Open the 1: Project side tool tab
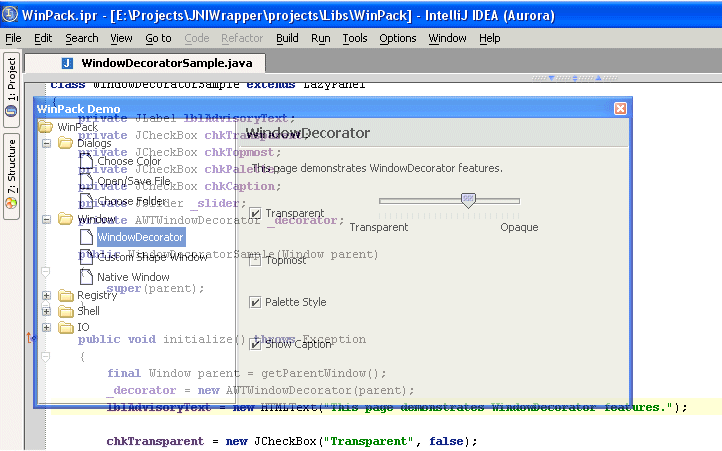The width and height of the screenshot is (722, 451). (11, 90)
